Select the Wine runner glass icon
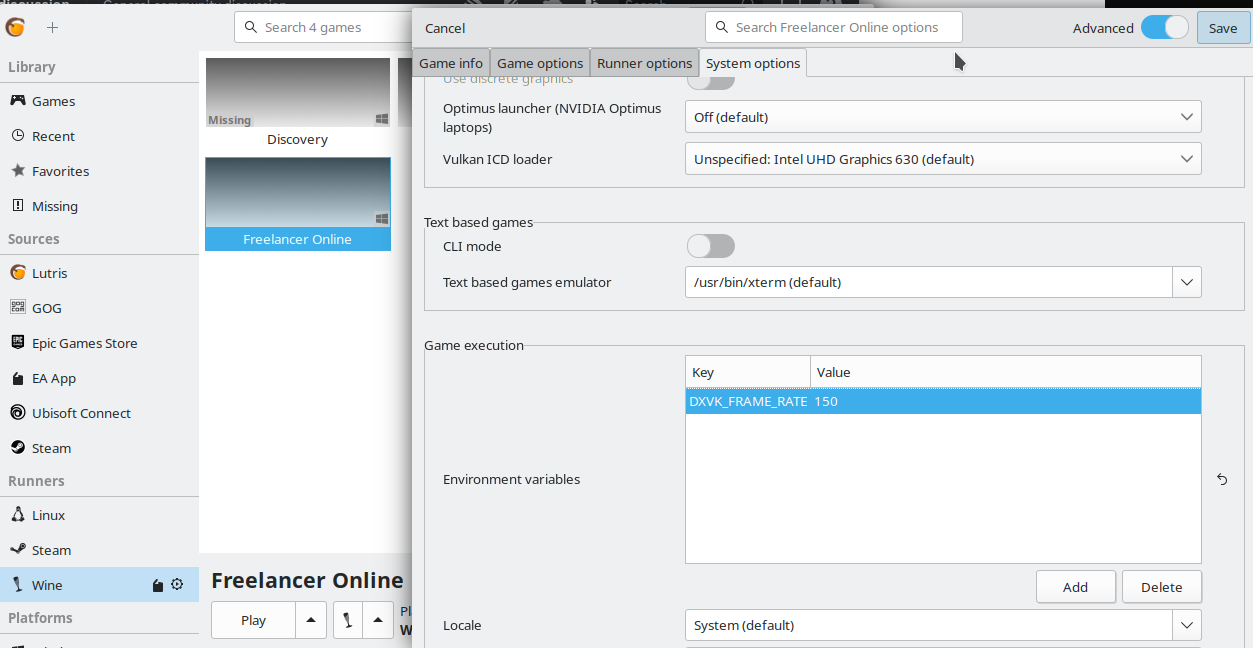This screenshot has height=648, width=1253. pyautogui.click(x=18, y=585)
